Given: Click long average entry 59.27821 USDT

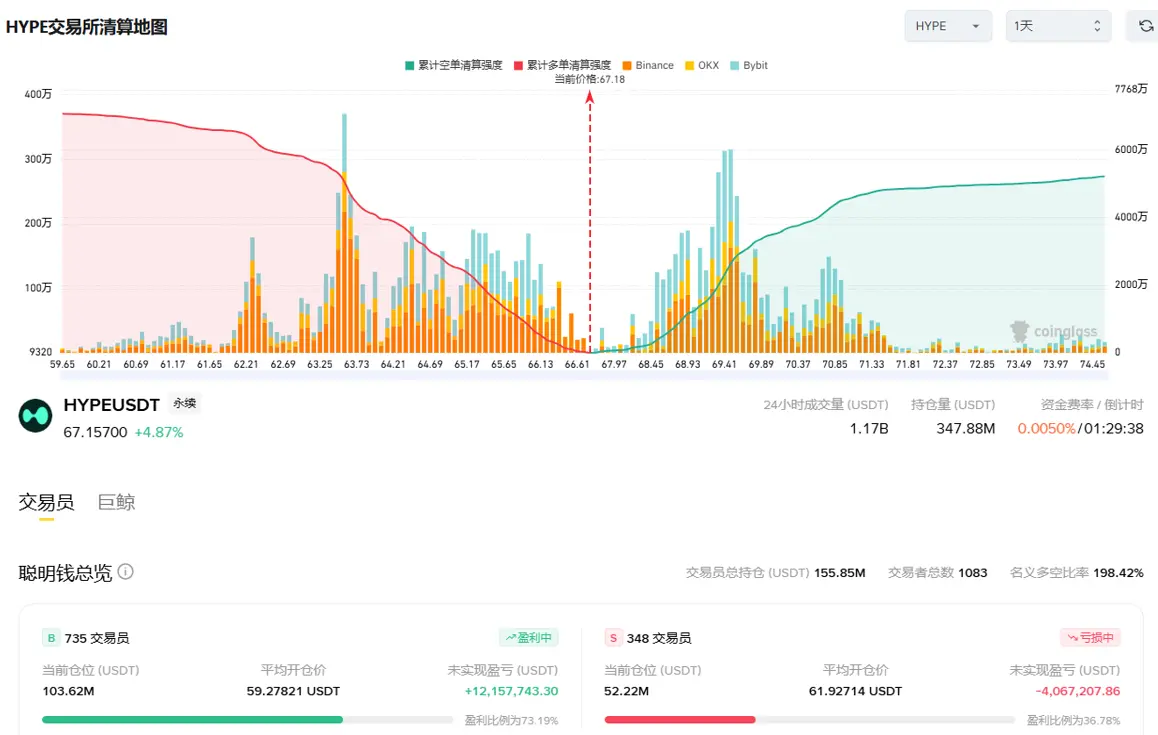Looking at the screenshot, I should (x=293, y=691).
